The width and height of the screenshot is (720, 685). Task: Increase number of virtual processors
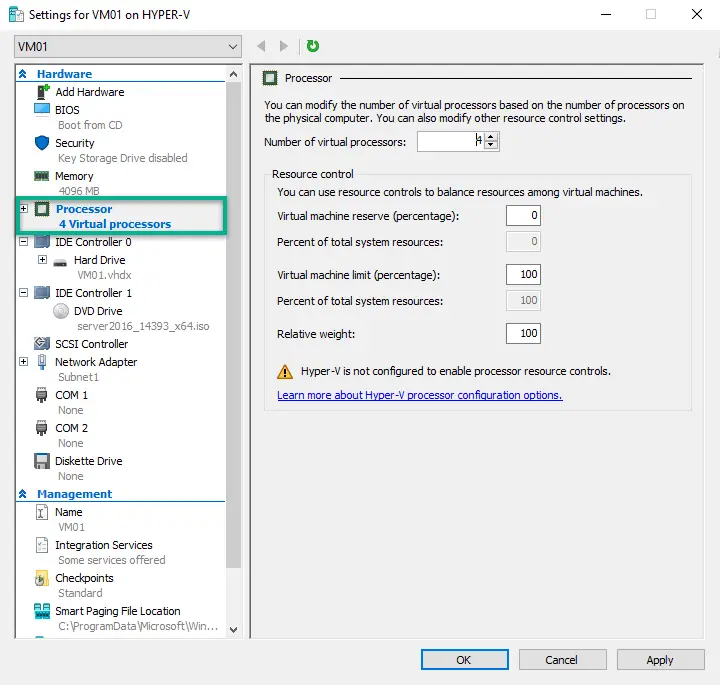(491, 137)
